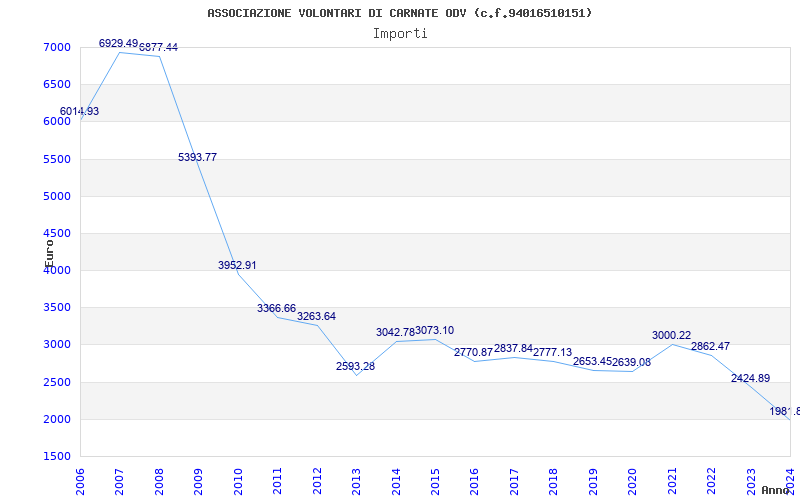Click the 2009 year label
The height and width of the screenshot is (500, 800).
tap(198, 481)
